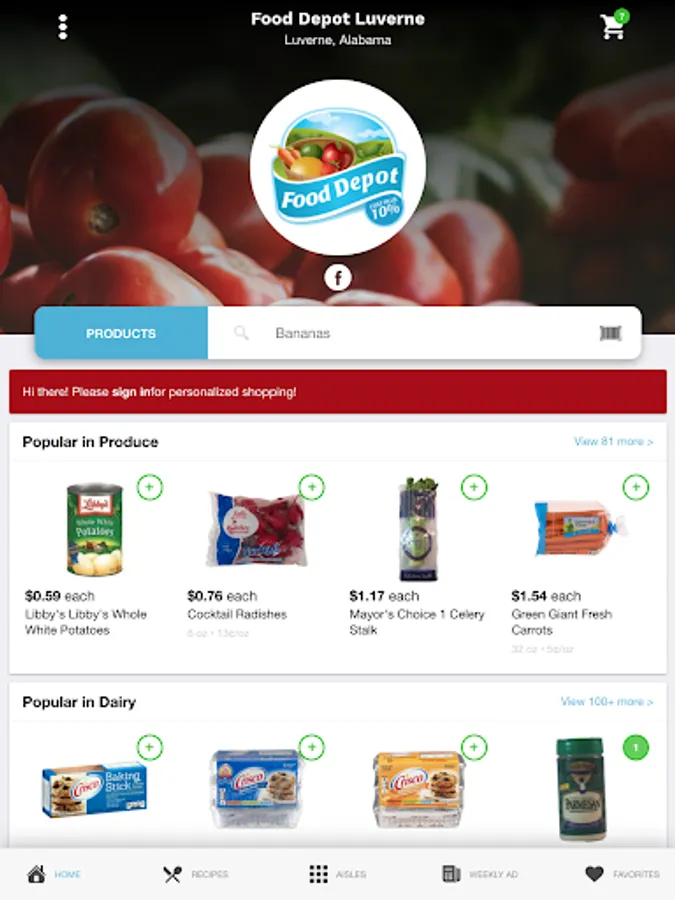Tap the Parmesan quantity badge
The height and width of the screenshot is (900, 675).
[x=635, y=747]
